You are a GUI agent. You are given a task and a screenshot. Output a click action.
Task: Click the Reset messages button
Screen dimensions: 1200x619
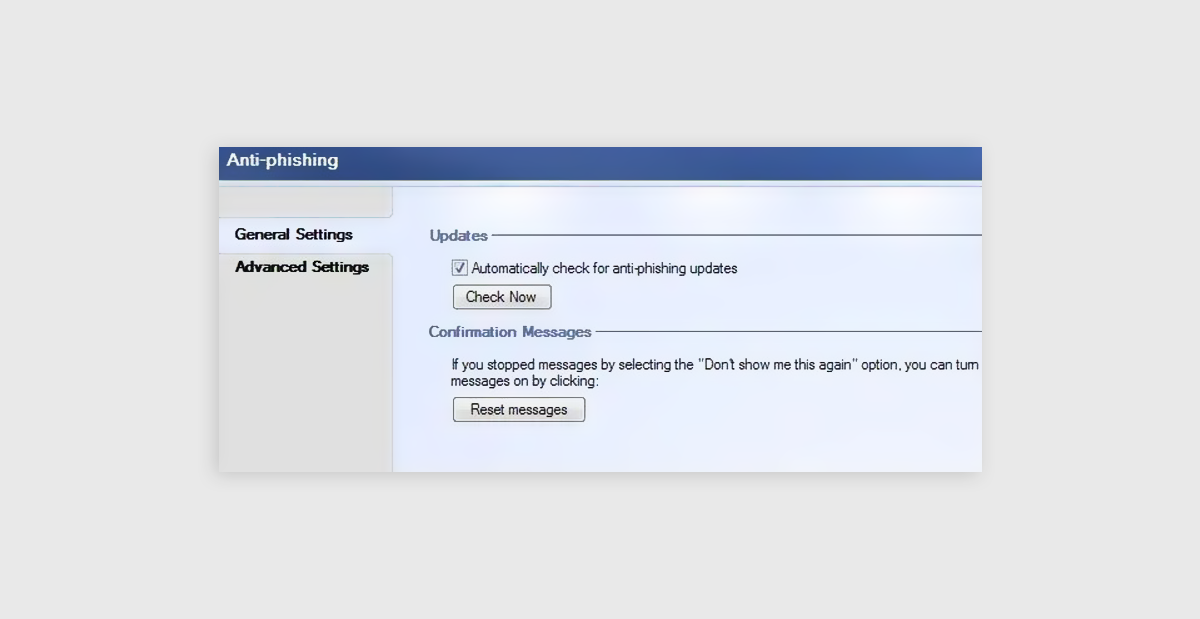(x=519, y=410)
